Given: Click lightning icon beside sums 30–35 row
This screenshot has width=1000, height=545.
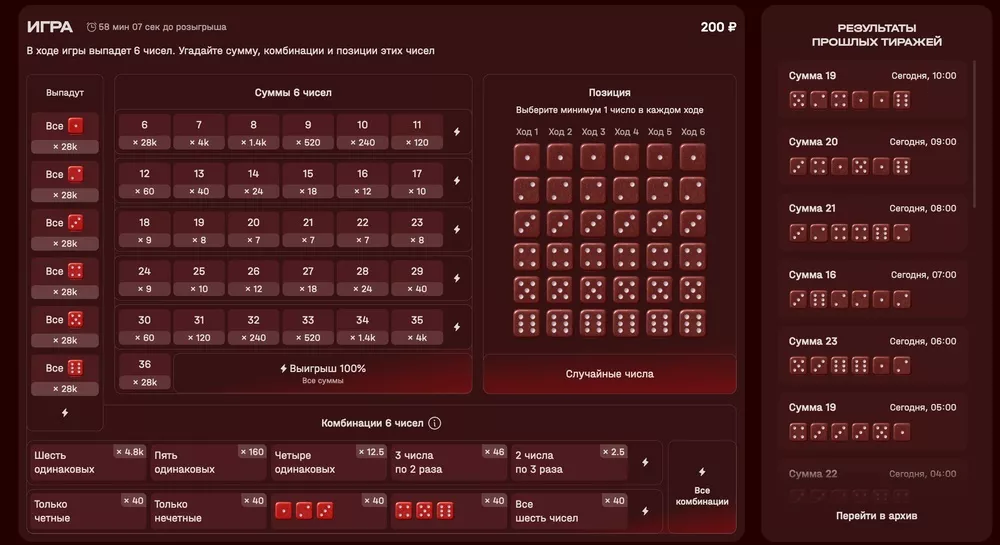Looking at the screenshot, I should 457,327.
